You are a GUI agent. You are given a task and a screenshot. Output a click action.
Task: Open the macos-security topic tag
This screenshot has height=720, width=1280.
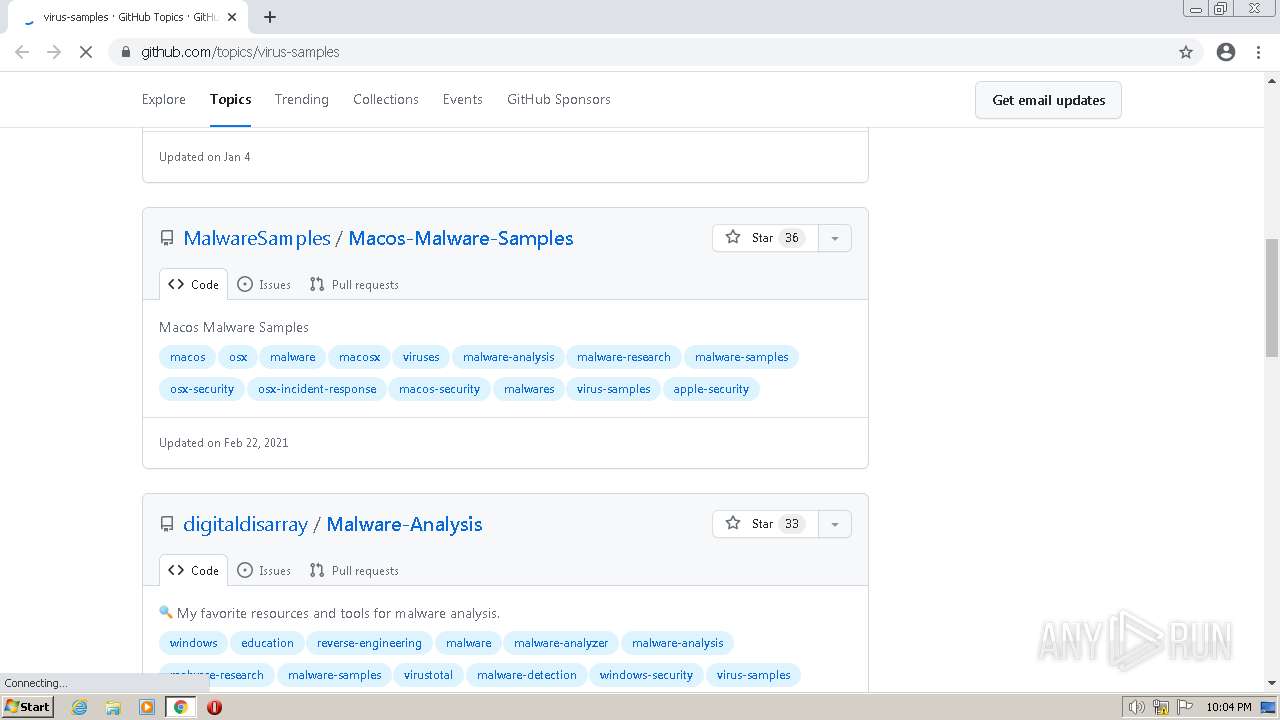439,389
